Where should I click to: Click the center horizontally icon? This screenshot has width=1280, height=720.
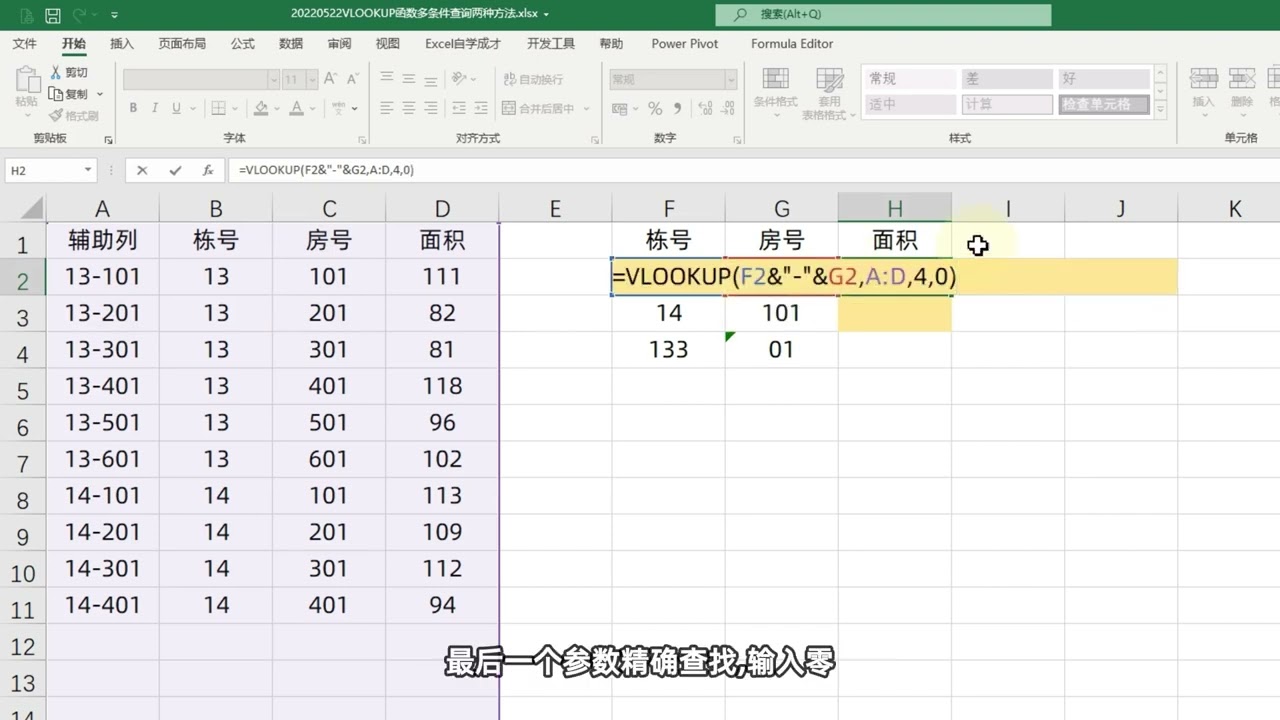[410, 108]
